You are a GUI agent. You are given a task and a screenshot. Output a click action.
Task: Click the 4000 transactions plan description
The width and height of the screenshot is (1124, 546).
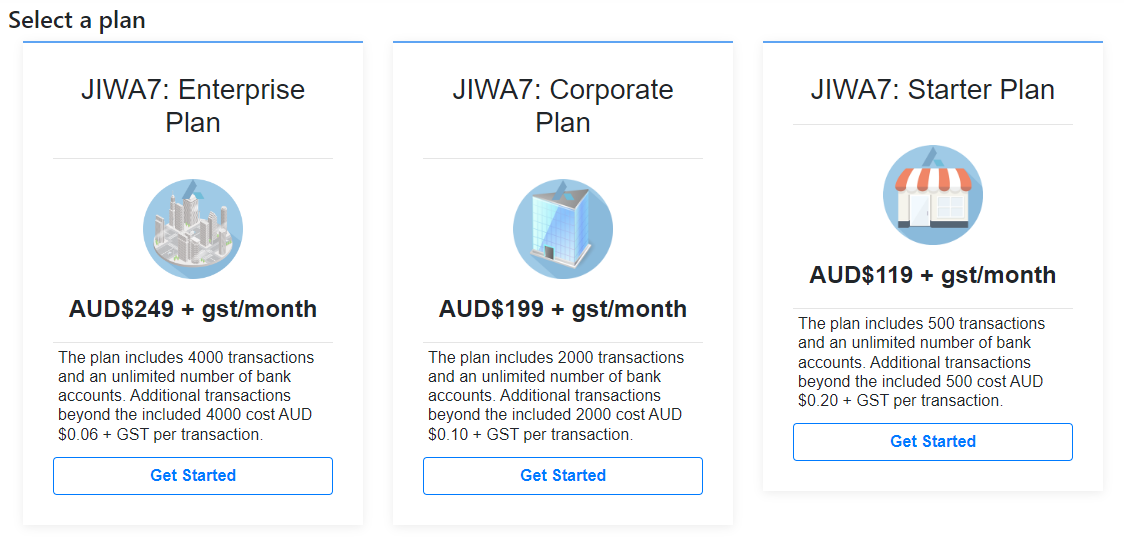point(187,396)
